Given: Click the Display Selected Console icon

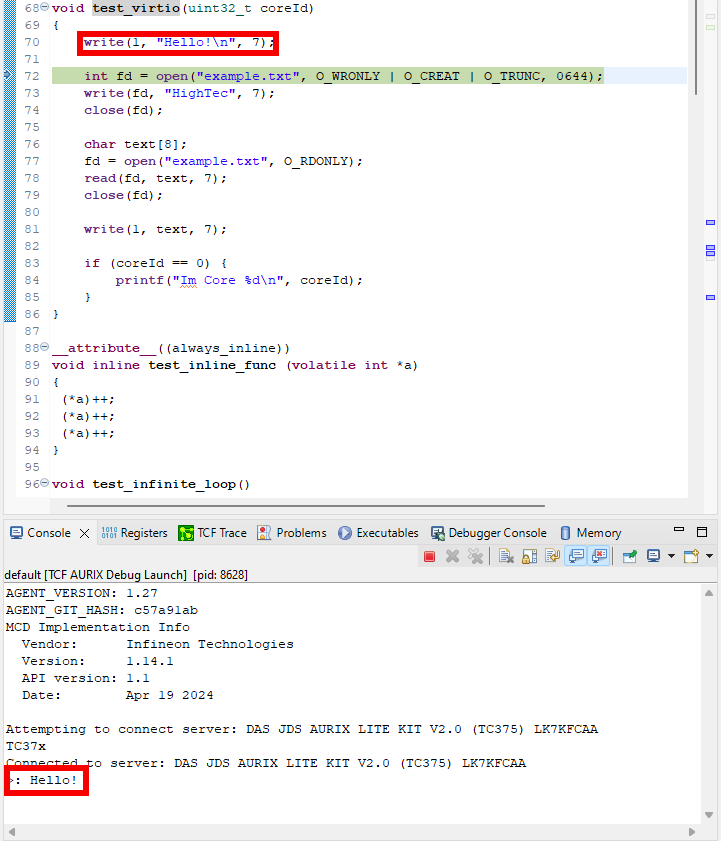Looking at the screenshot, I should (x=653, y=556).
